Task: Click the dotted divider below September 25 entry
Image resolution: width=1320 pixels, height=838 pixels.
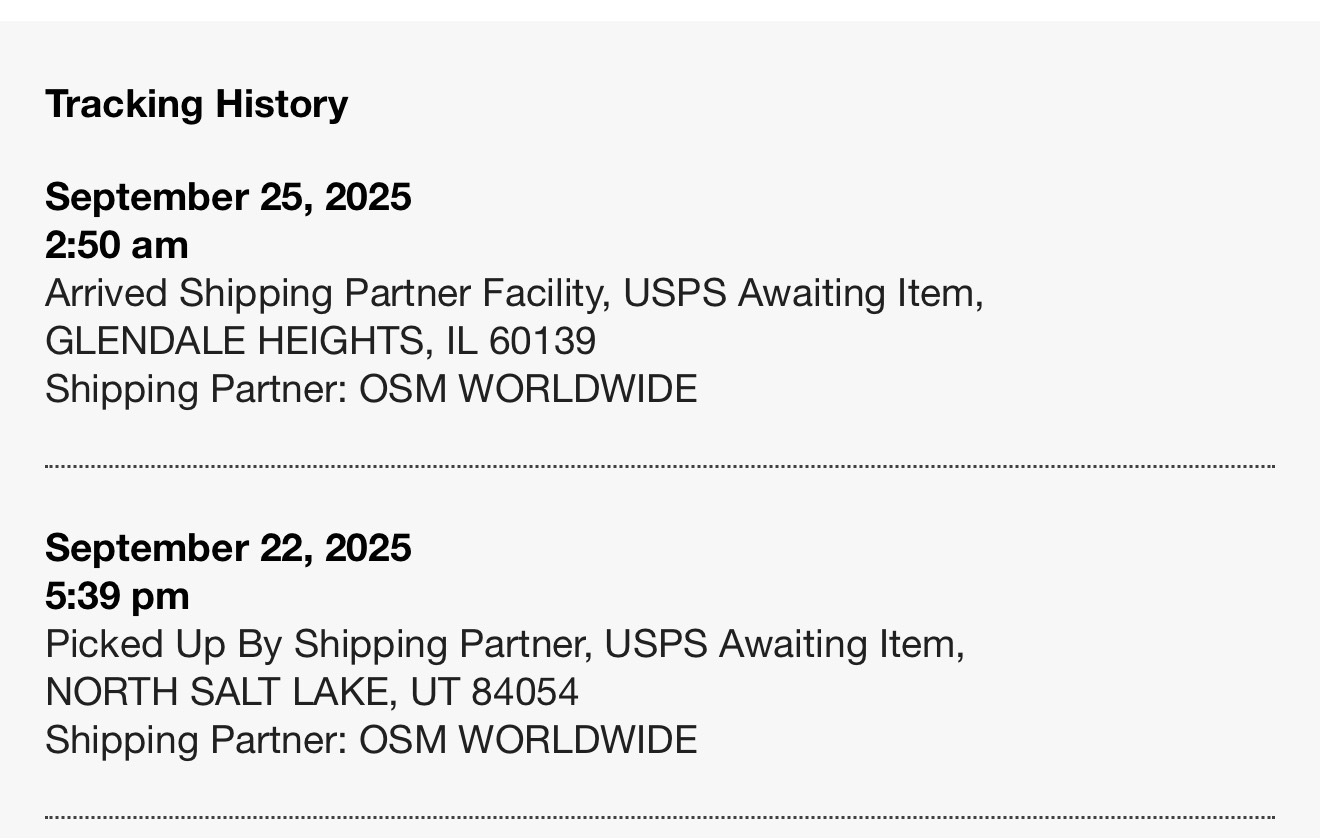Action: coord(660,466)
